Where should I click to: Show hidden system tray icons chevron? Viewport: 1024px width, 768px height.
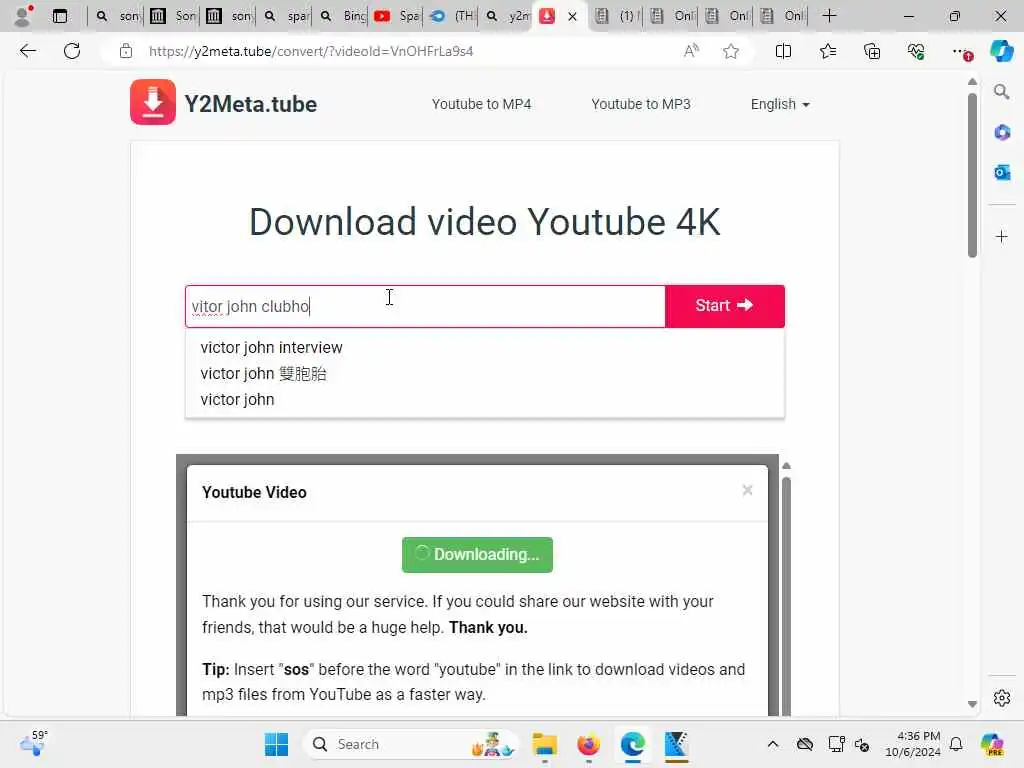tap(773, 744)
